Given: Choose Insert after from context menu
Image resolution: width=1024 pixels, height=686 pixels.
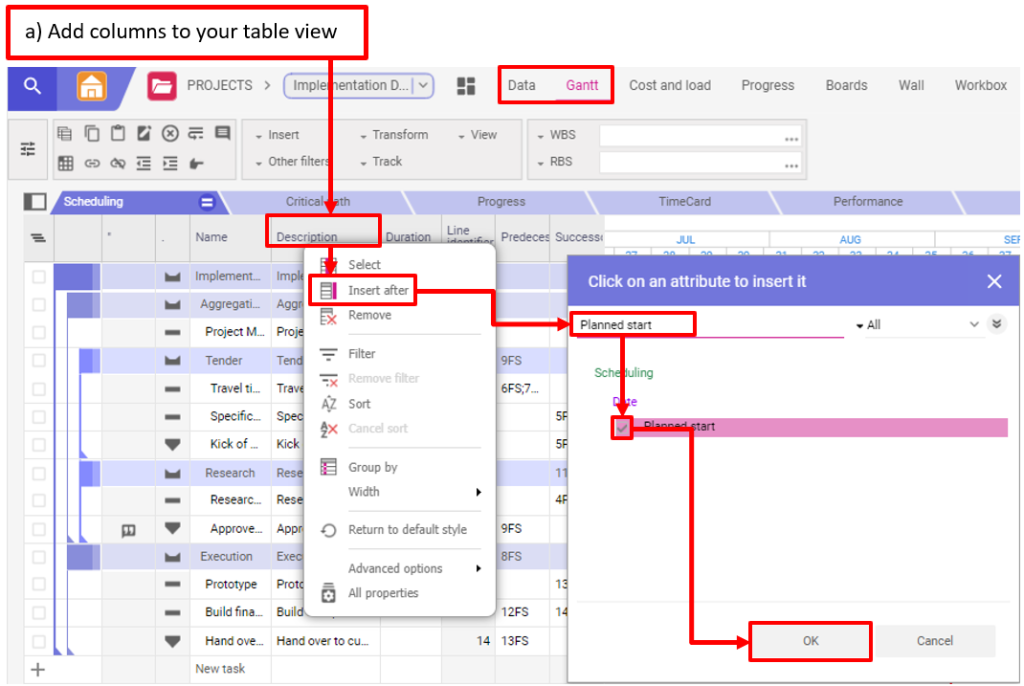Looking at the screenshot, I should tap(377, 290).
